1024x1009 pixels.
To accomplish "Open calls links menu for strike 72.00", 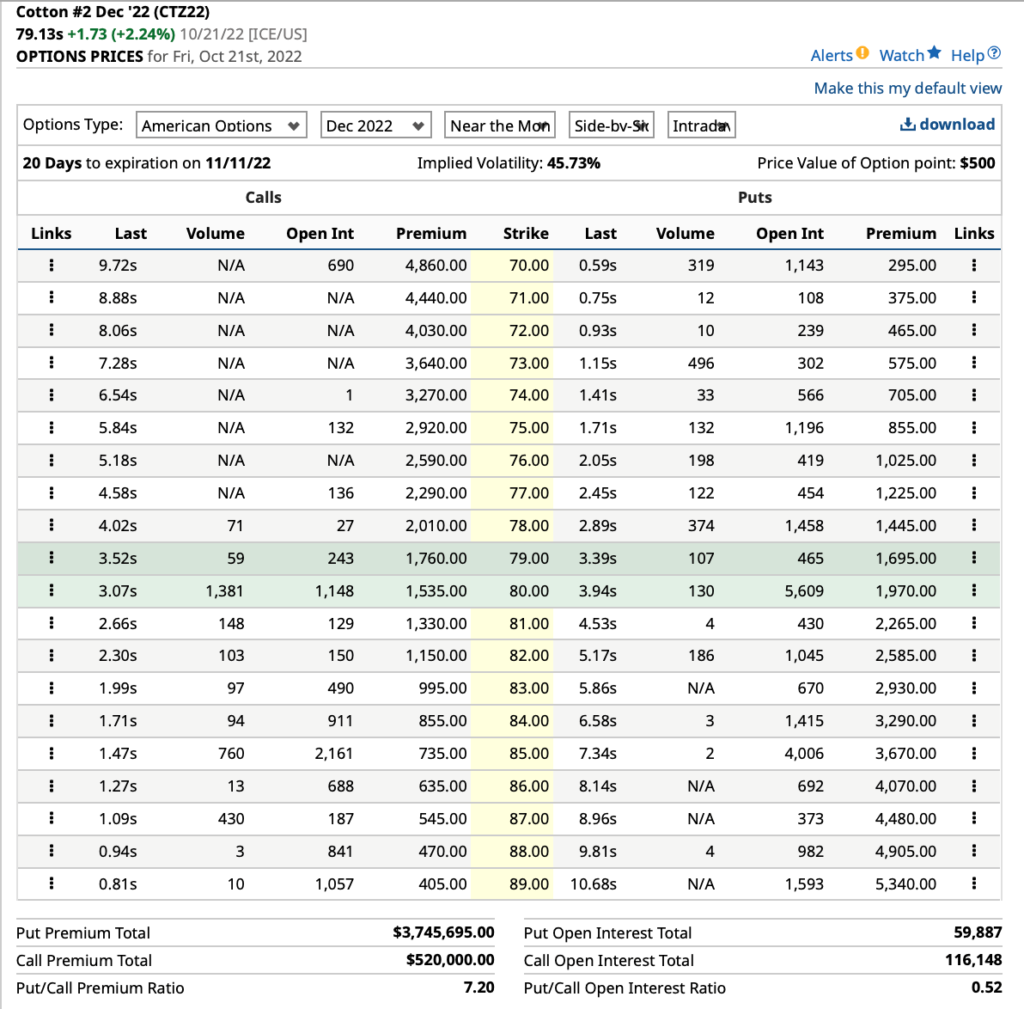I will point(52,330).
